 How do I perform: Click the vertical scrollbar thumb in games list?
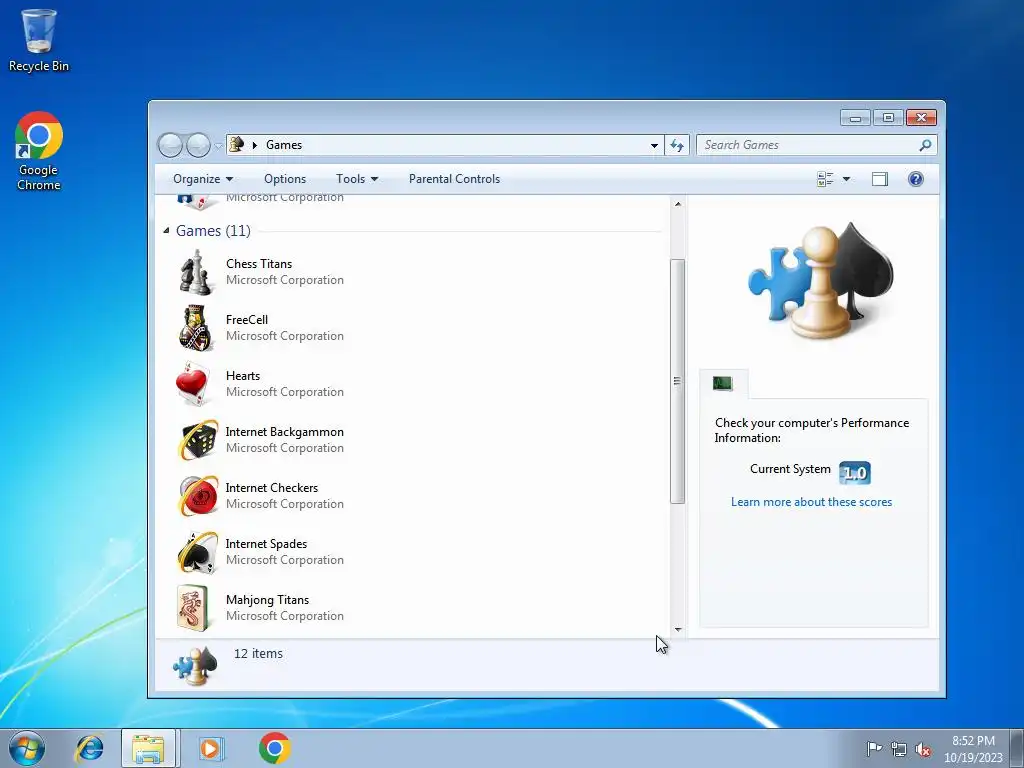[x=677, y=381]
